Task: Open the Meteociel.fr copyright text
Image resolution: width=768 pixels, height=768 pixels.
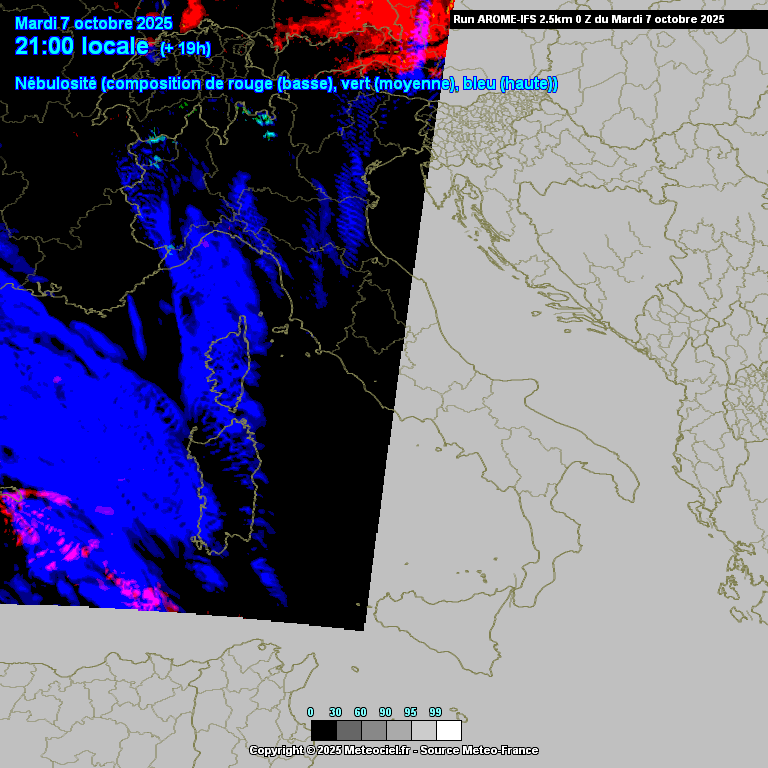Action: tap(393, 750)
